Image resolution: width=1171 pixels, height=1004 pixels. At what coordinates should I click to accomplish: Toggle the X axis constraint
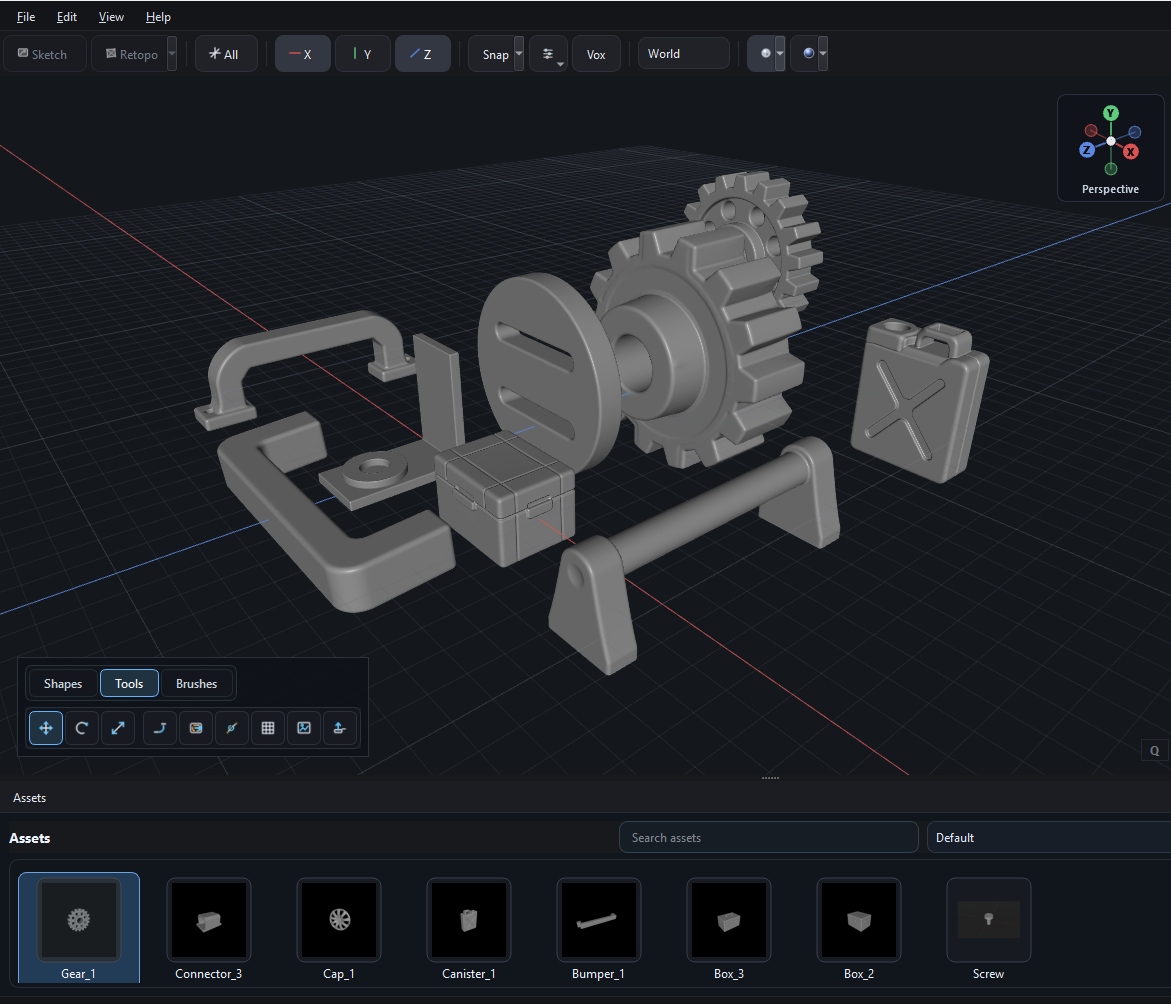[x=302, y=54]
